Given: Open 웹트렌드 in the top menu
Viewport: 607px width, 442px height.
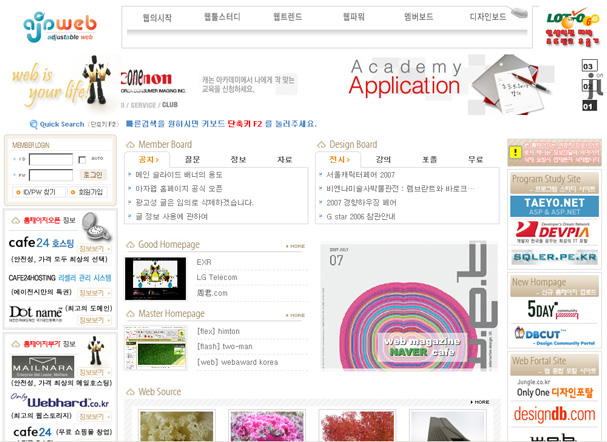Looking at the screenshot, I should 288,17.
